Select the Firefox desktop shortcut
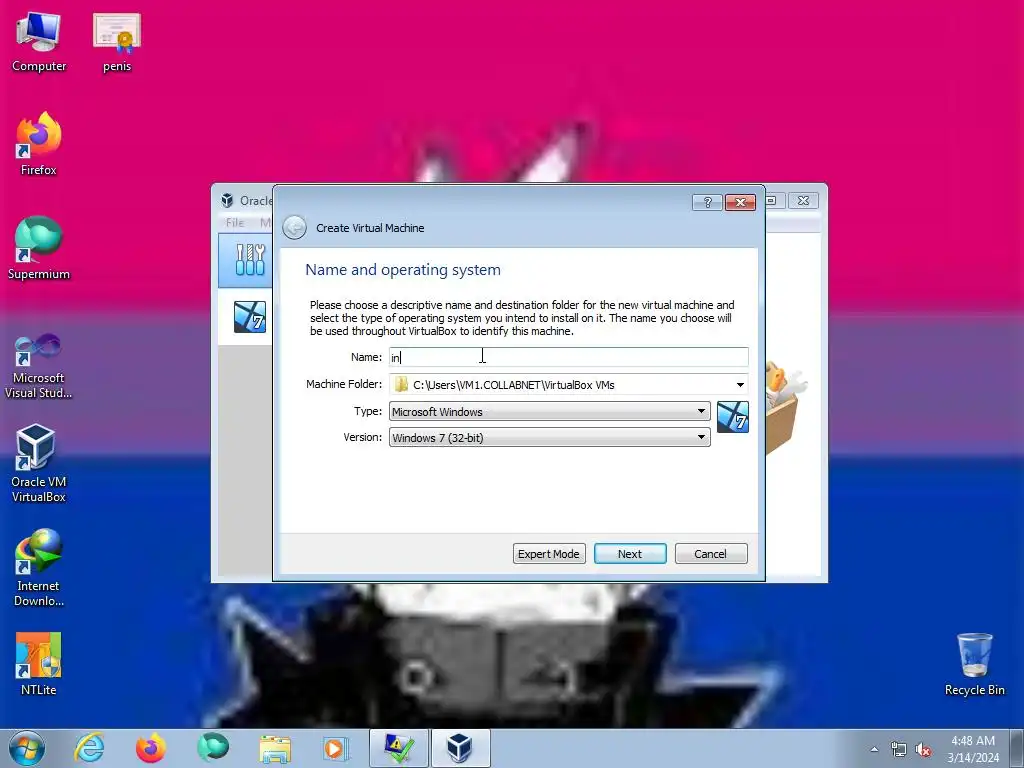This screenshot has height=768, width=1024. [39, 145]
